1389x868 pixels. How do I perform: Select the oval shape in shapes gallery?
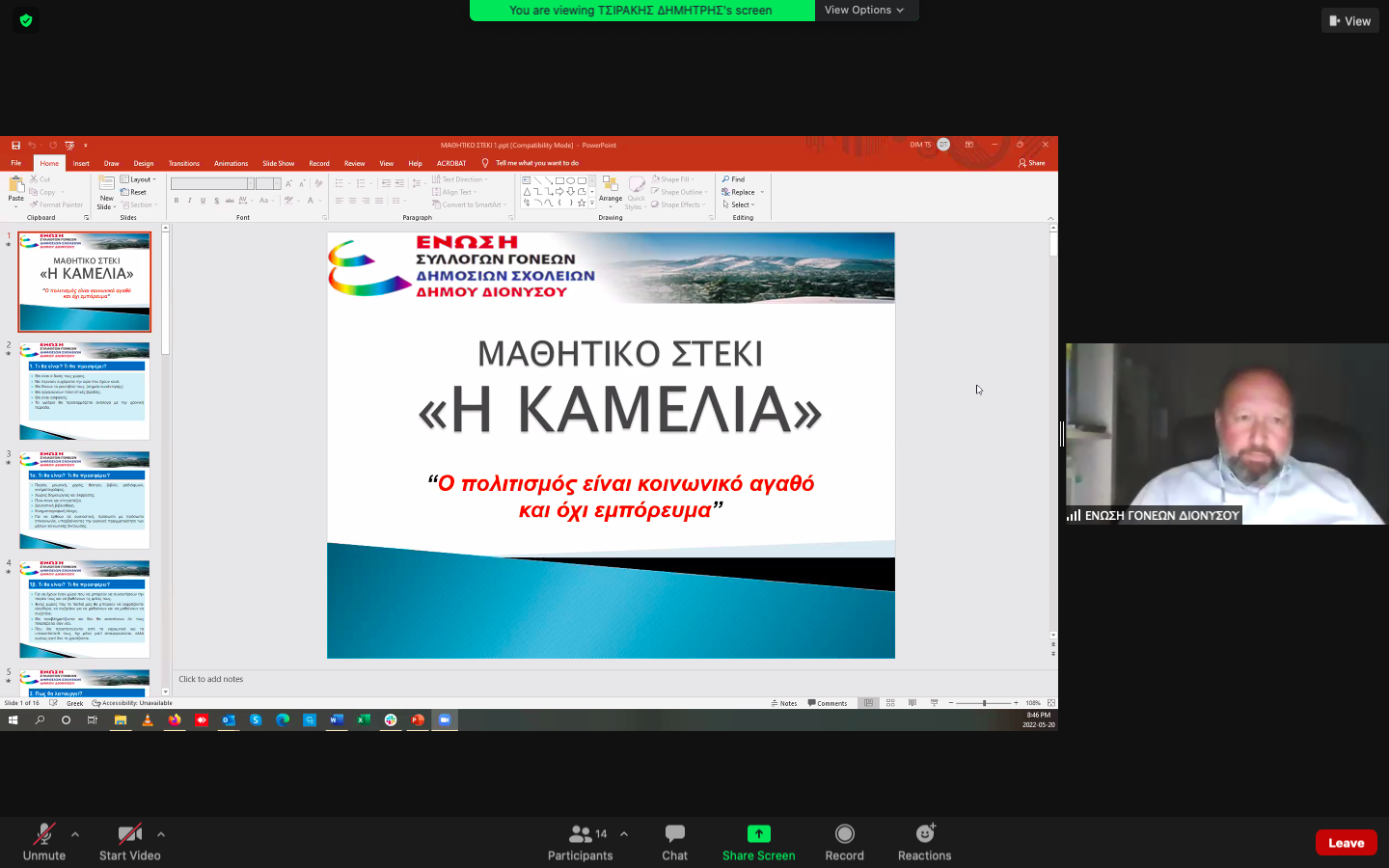coord(570,180)
